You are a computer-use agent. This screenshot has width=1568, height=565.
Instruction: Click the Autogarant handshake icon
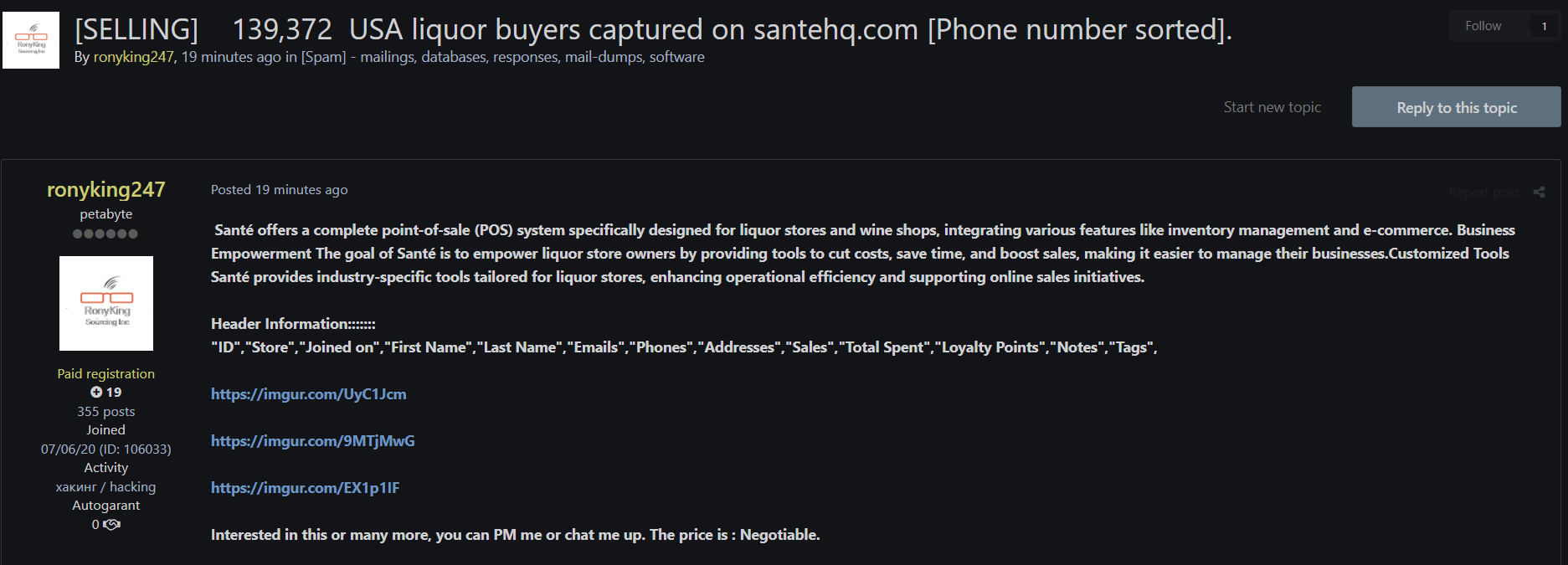111,525
